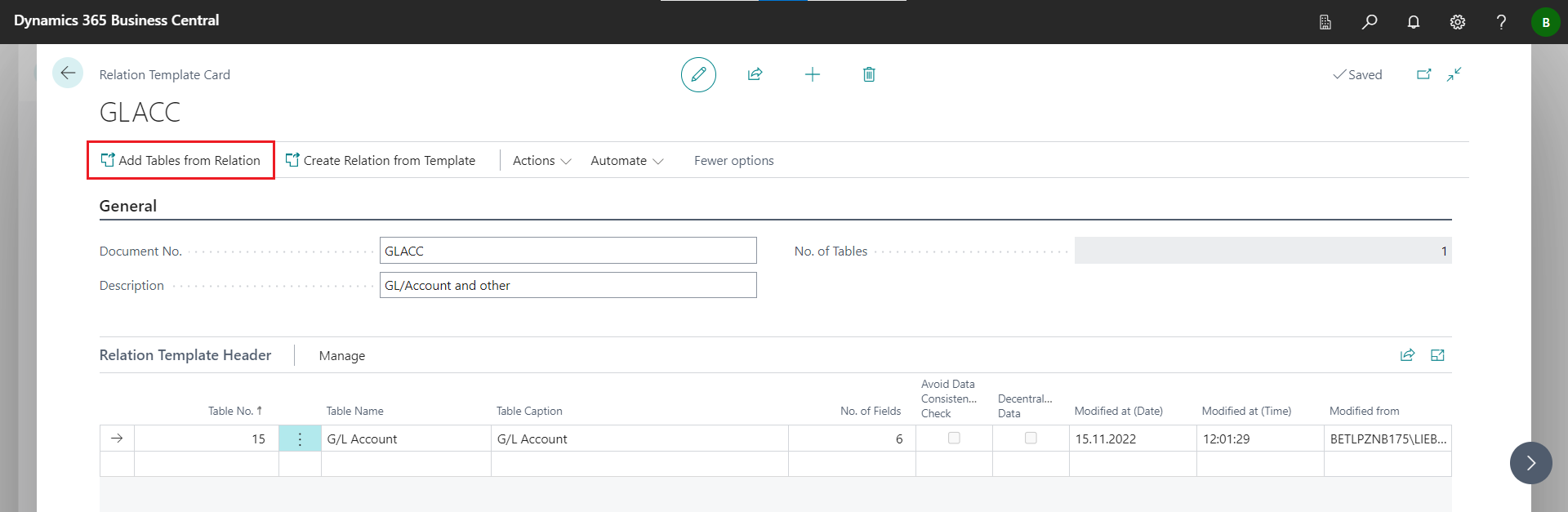Click Create Relation from Template
This screenshot has width=1568, height=512.
click(x=381, y=160)
